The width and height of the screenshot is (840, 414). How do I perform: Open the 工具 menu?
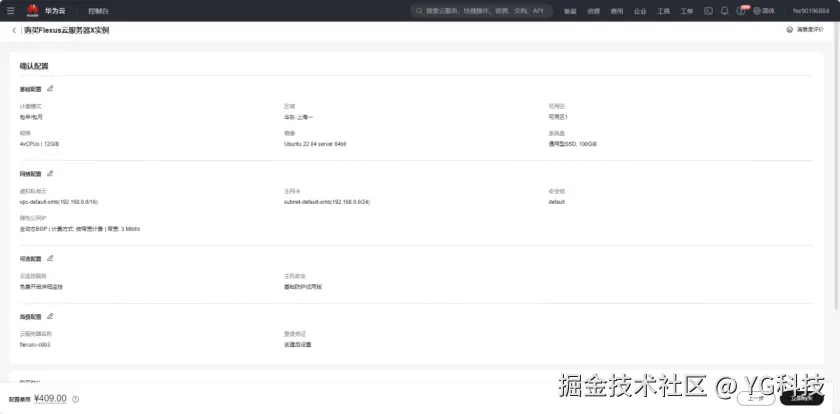pos(664,11)
